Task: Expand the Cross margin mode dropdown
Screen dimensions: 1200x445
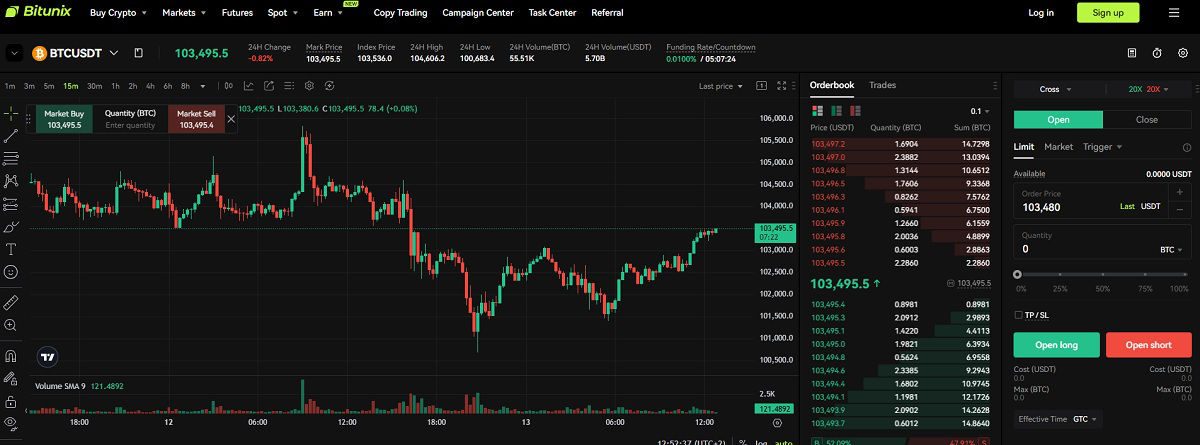Action: coord(1055,89)
